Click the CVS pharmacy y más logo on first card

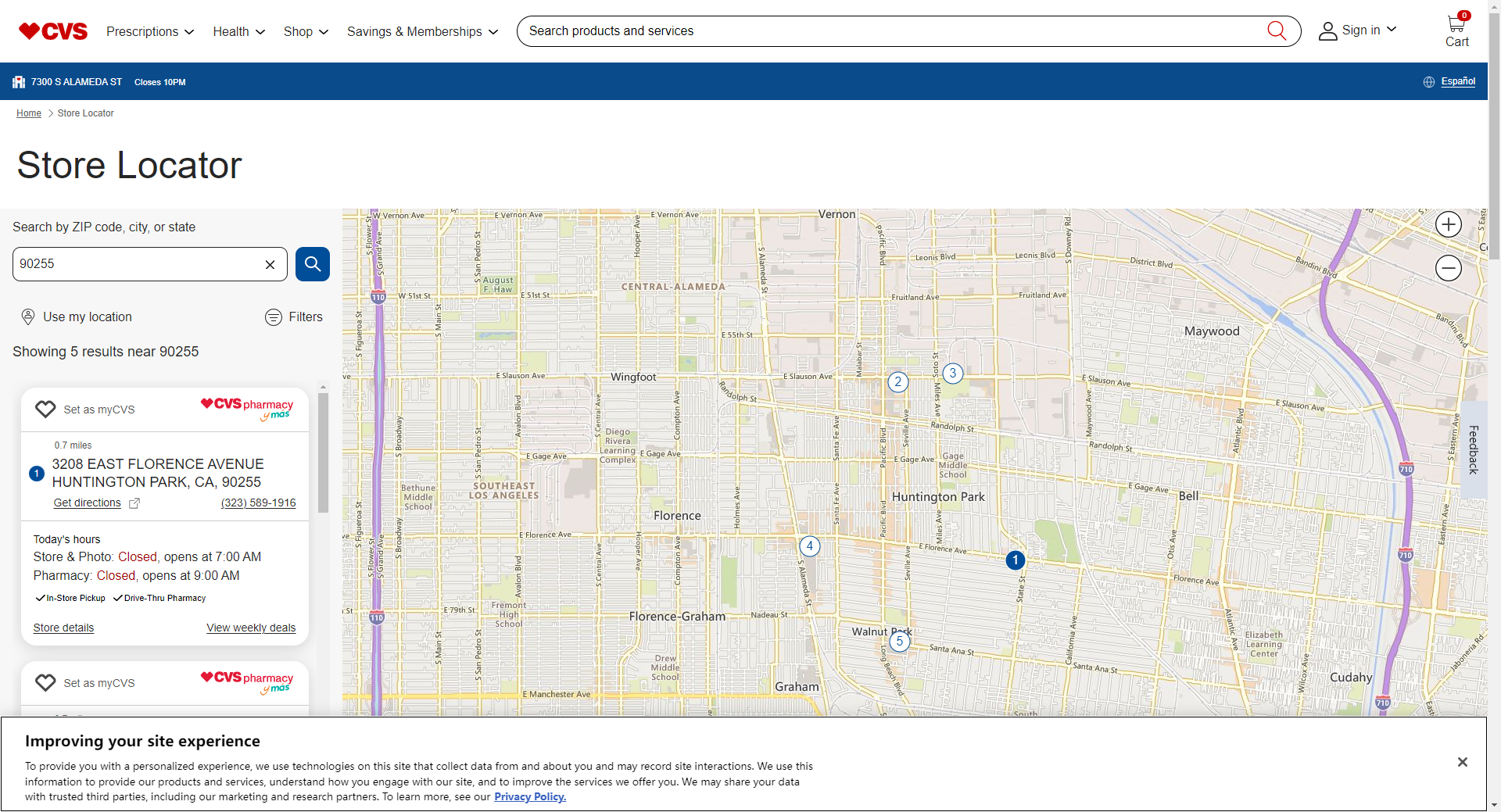click(247, 408)
